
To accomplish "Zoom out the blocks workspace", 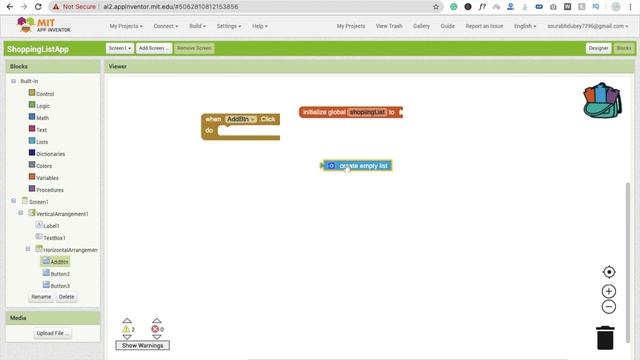I will (609, 307).
